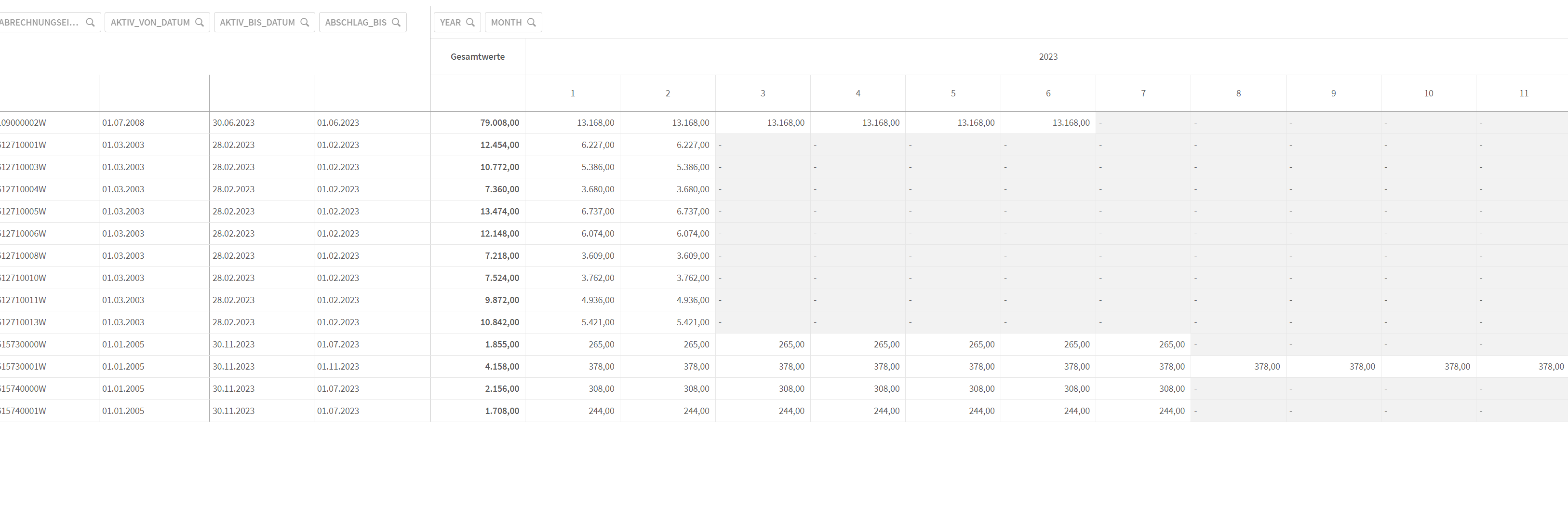Select month 11 column header
This screenshot has width=1568, height=532.
tap(1523, 93)
